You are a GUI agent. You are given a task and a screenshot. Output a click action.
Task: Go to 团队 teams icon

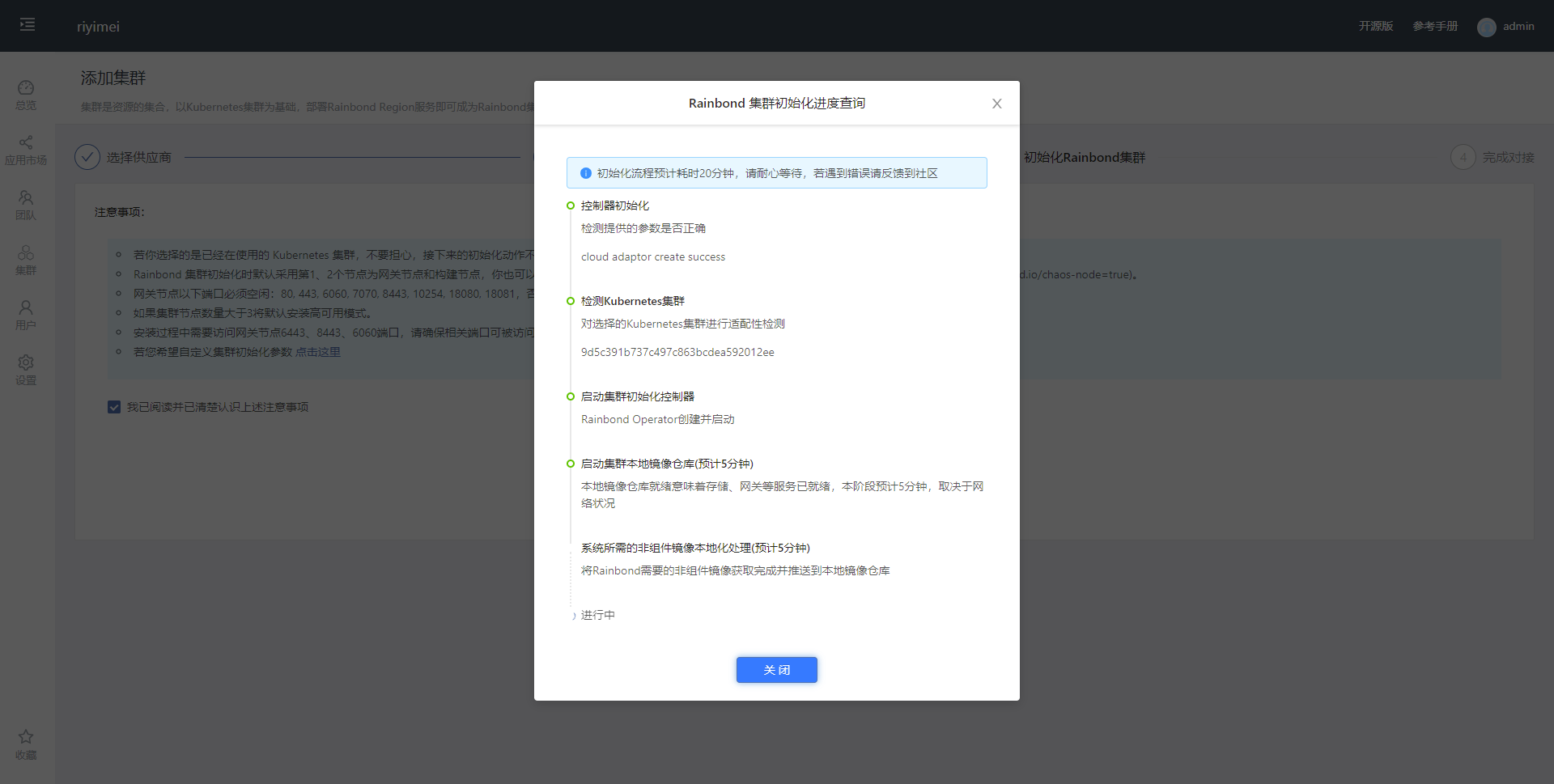pyautogui.click(x=26, y=197)
